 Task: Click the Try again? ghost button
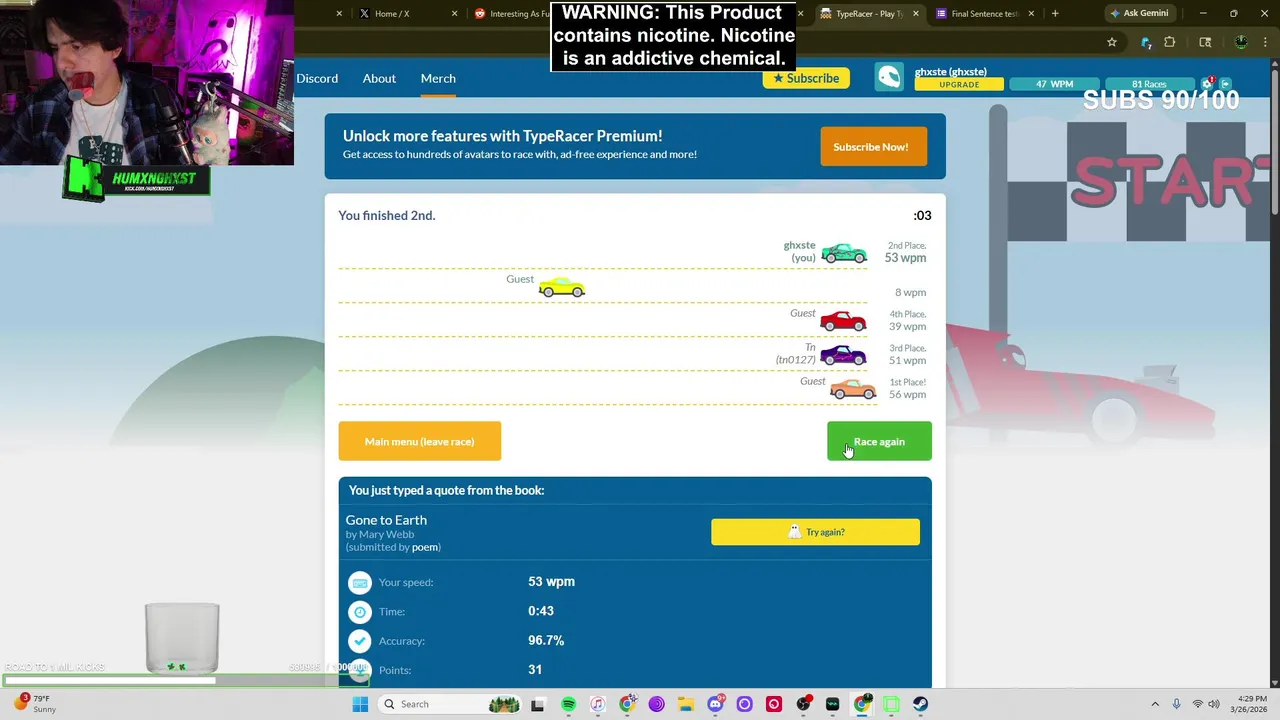click(815, 532)
